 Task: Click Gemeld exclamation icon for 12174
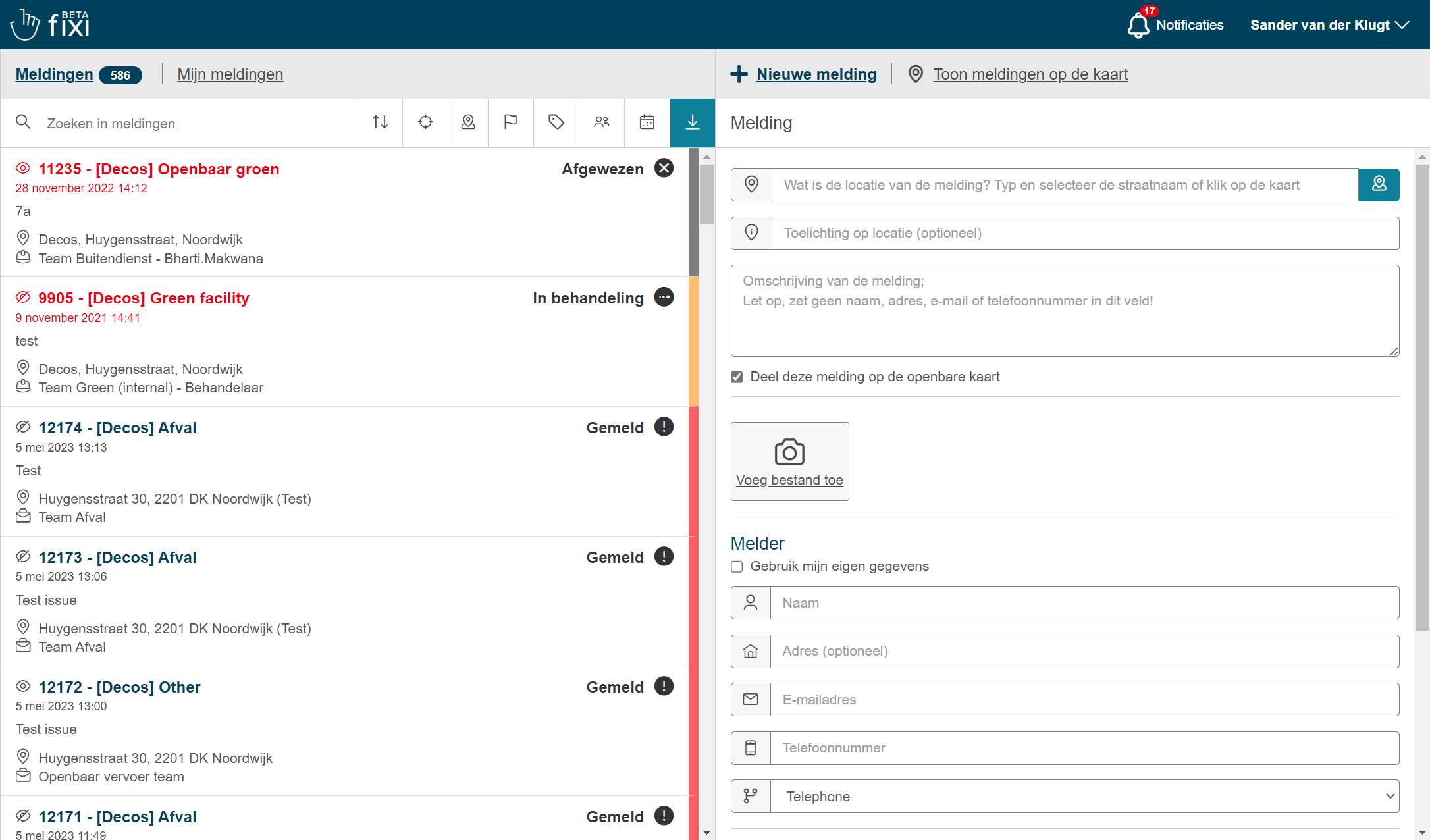coord(664,427)
